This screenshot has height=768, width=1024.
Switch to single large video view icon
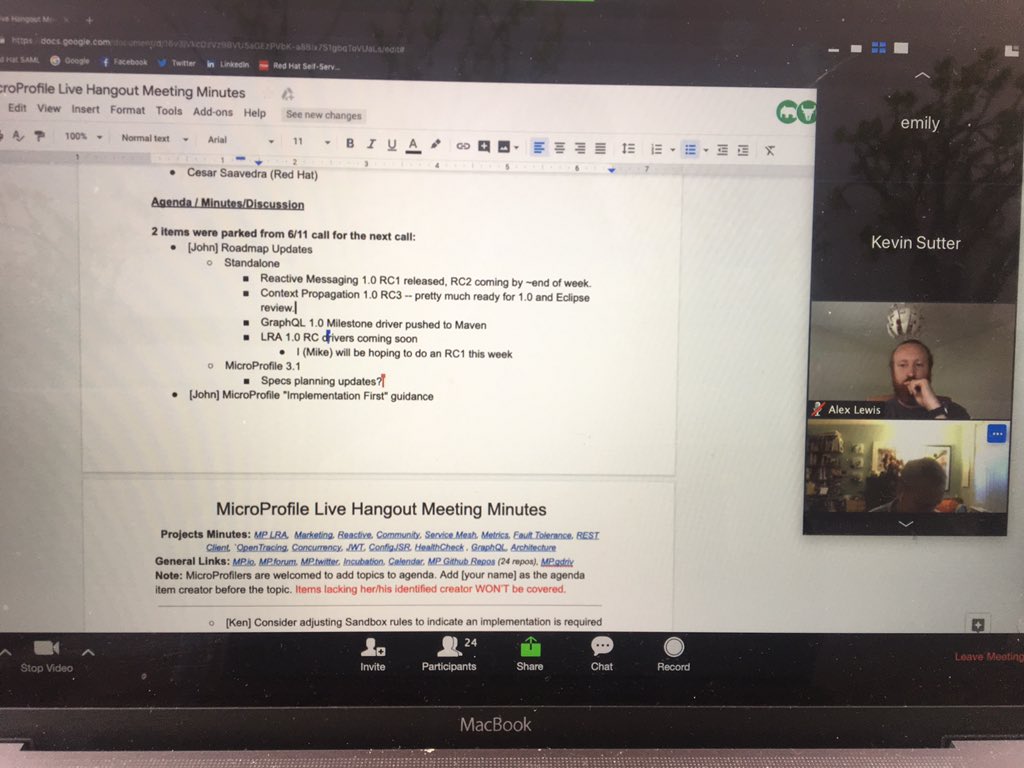click(901, 48)
